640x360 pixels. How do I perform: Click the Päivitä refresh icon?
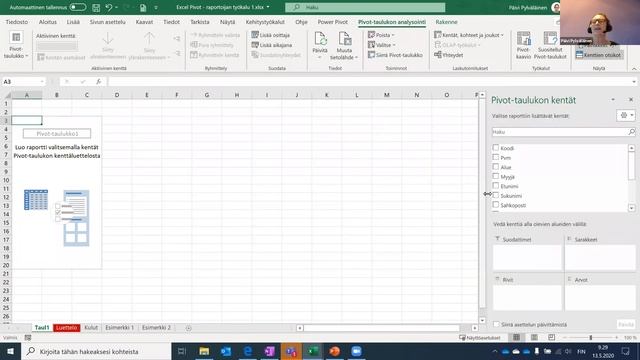click(x=320, y=40)
